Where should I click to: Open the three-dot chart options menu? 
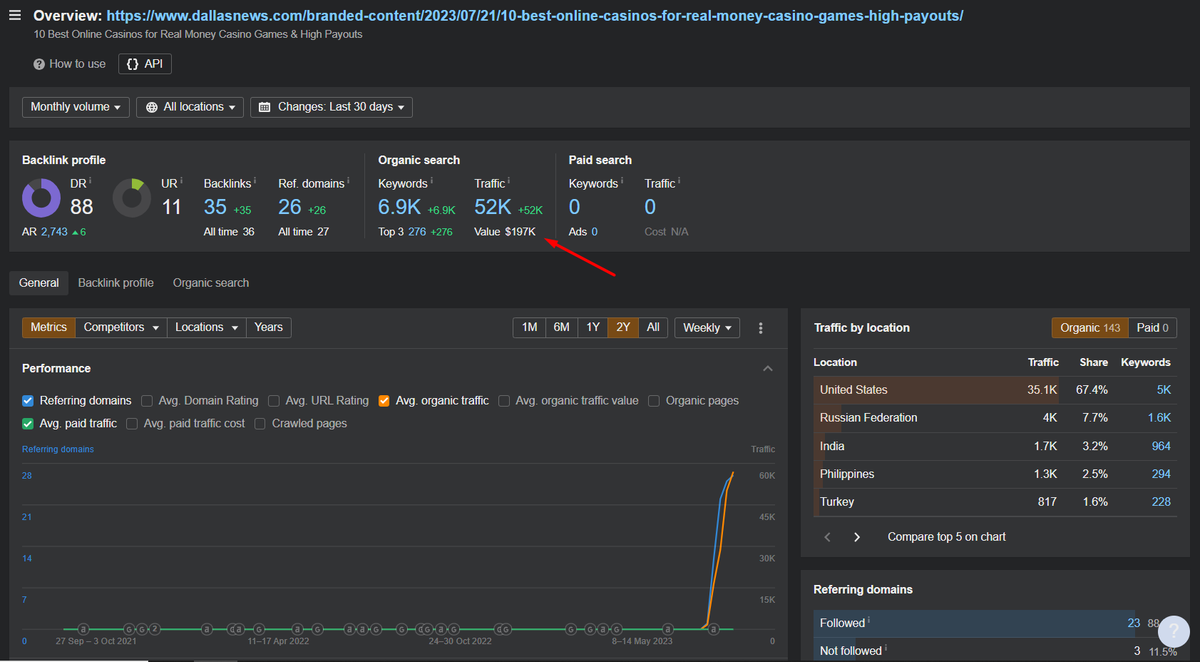(x=761, y=328)
